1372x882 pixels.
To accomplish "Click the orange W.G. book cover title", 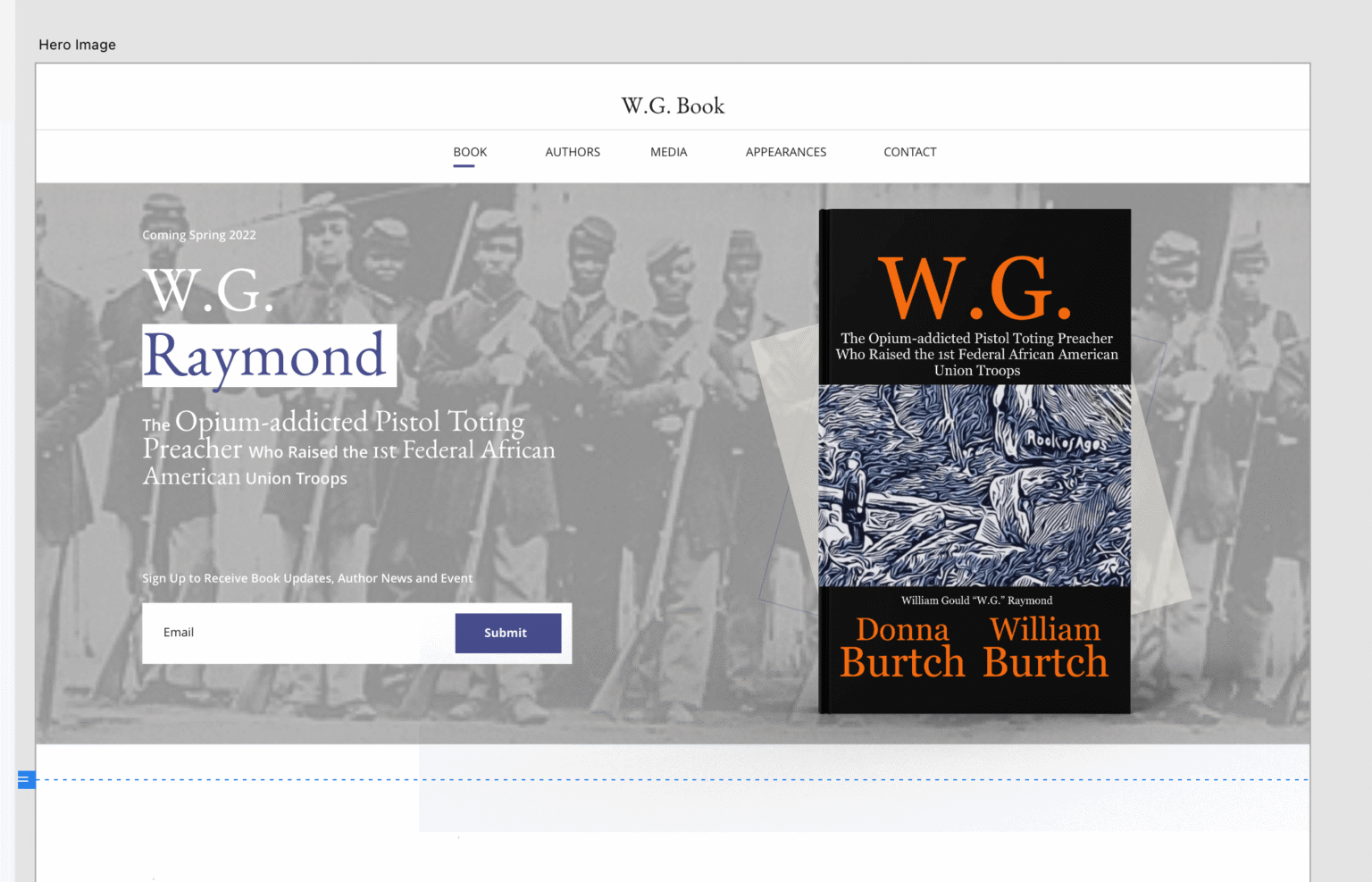I will pyautogui.click(x=975, y=289).
